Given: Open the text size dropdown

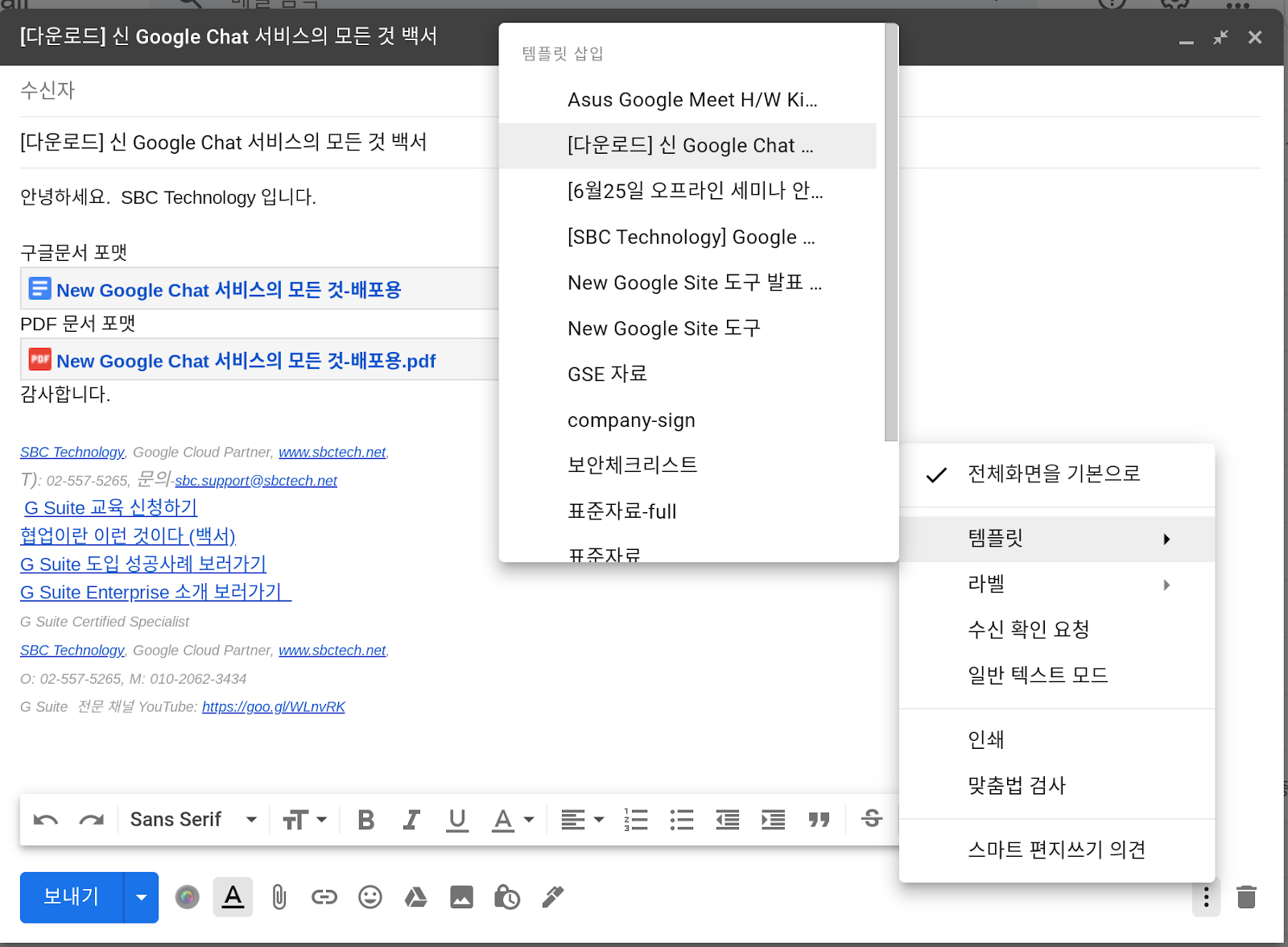Looking at the screenshot, I should pos(304,820).
